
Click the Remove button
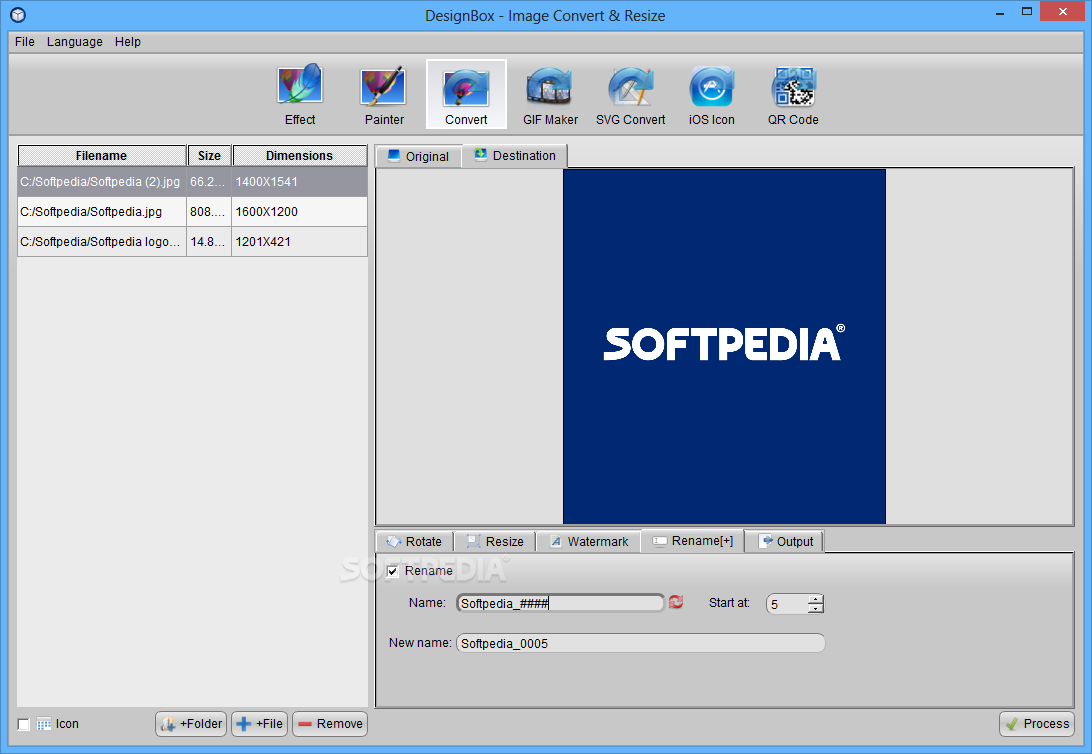click(x=330, y=724)
